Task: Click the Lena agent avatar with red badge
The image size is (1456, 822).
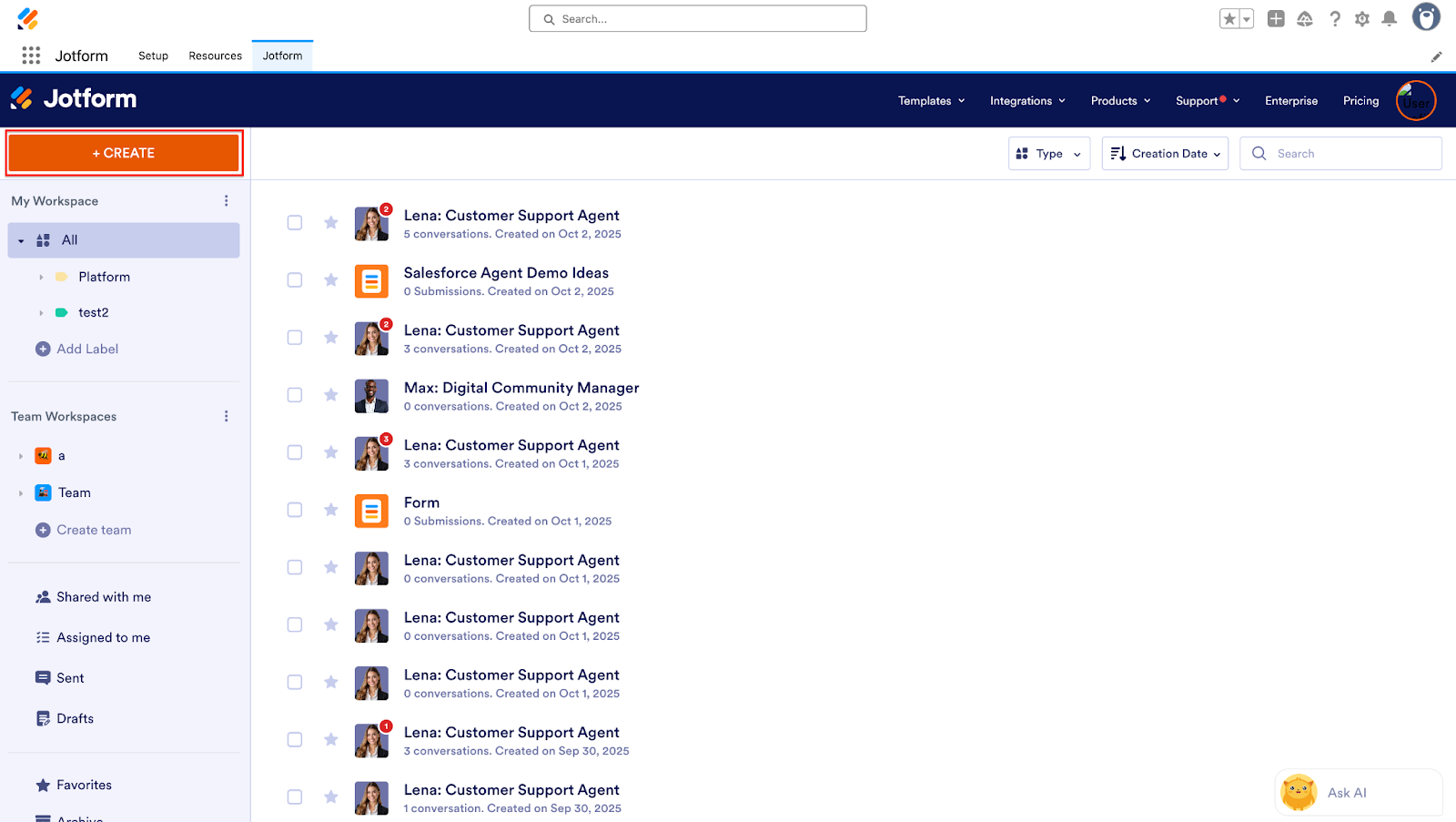Action: pyautogui.click(x=371, y=223)
